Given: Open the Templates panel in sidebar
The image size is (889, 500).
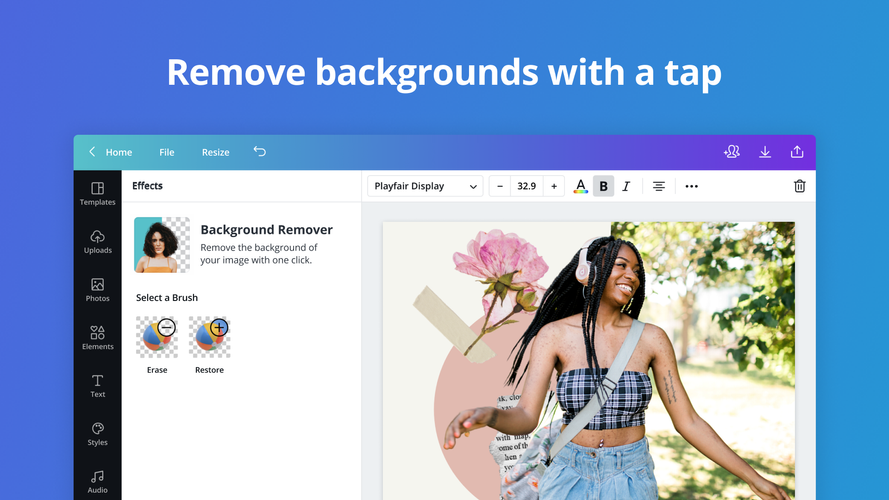Looking at the screenshot, I should 98,194.
